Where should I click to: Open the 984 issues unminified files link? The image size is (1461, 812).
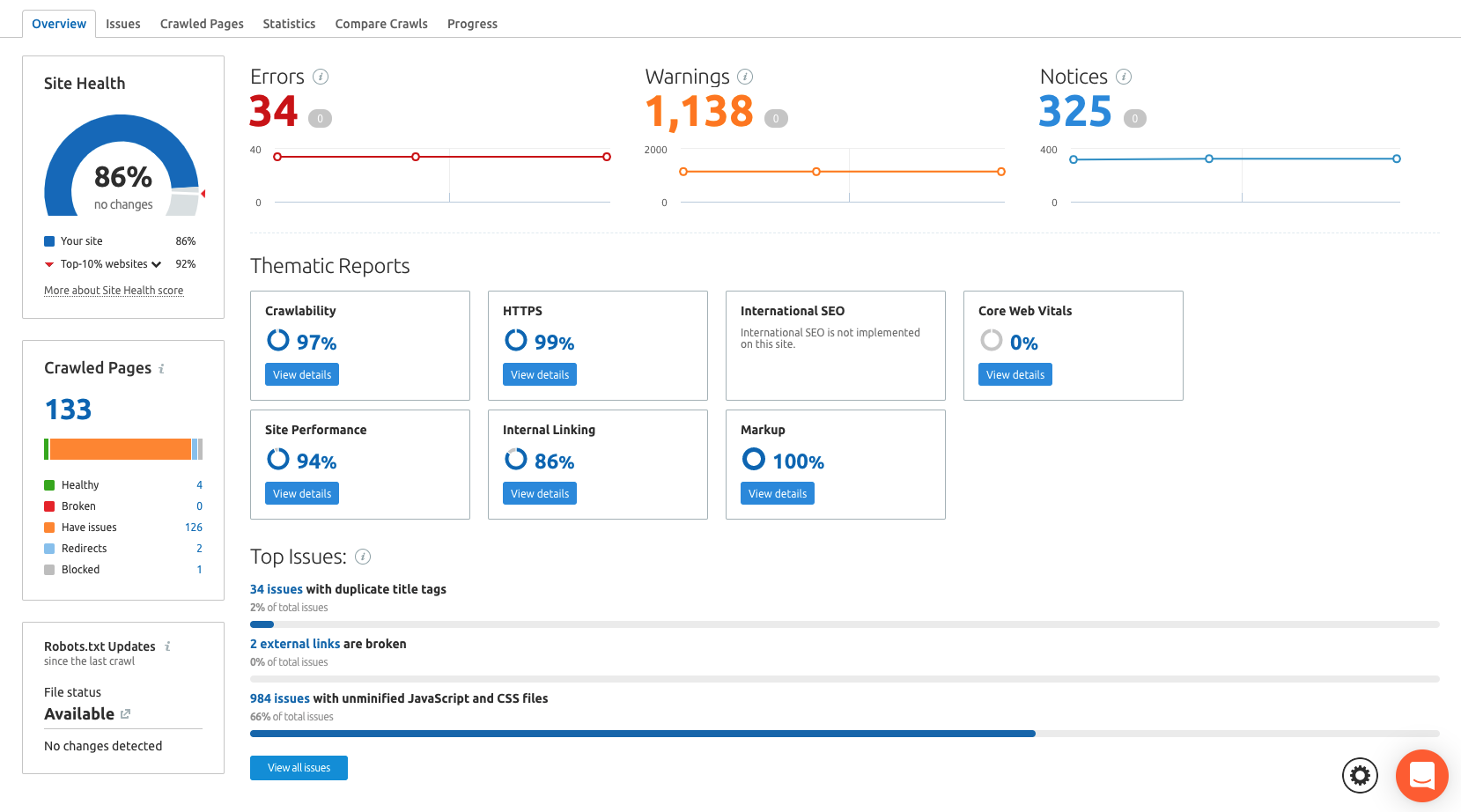point(280,698)
